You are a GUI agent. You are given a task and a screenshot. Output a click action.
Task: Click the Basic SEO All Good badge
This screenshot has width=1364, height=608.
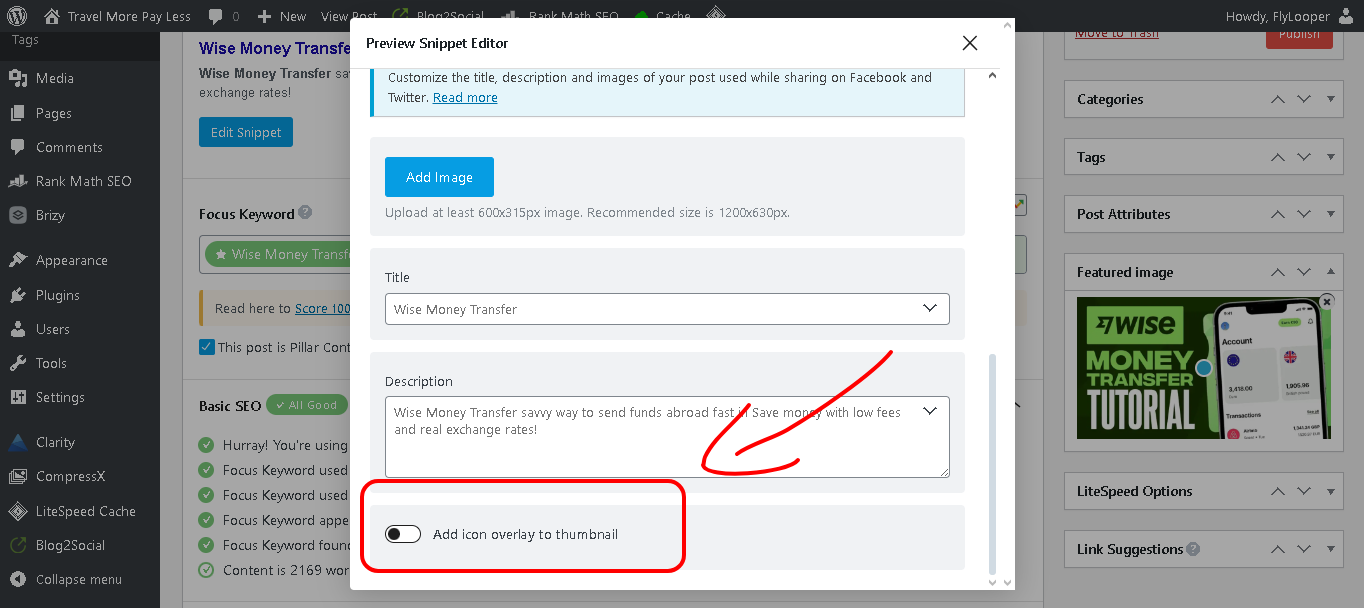(306, 405)
